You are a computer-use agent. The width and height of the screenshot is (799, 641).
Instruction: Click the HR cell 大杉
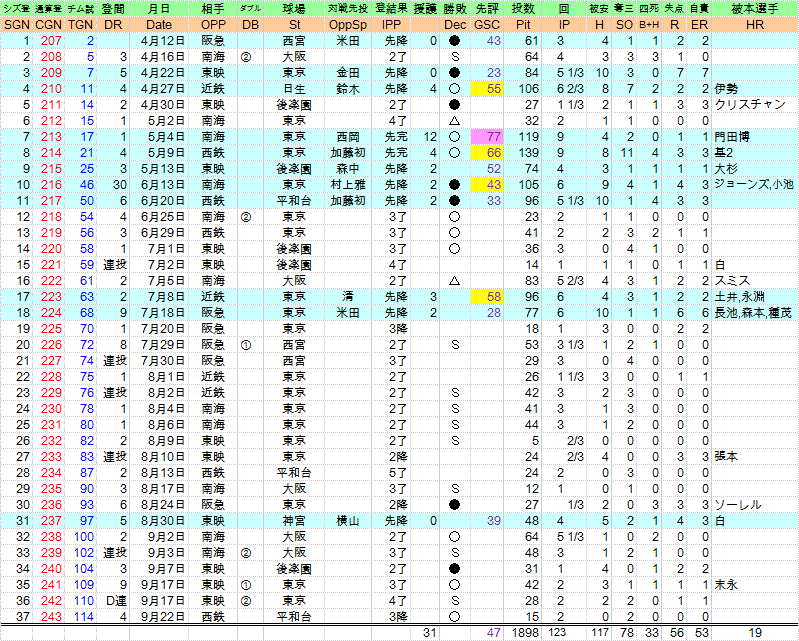pyautogui.click(x=726, y=169)
